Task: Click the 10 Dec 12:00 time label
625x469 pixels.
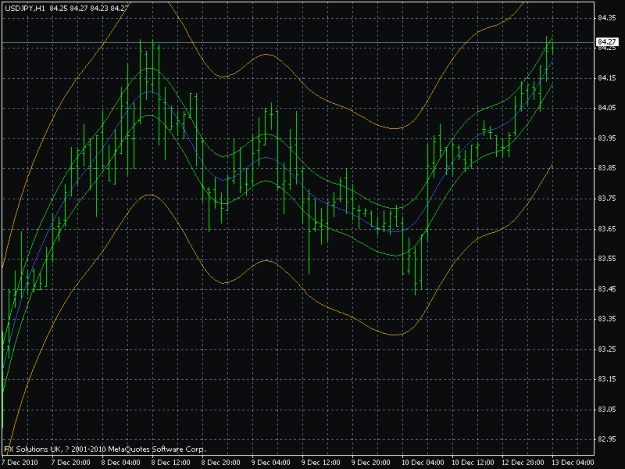Action: pyautogui.click(x=473, y=463)
